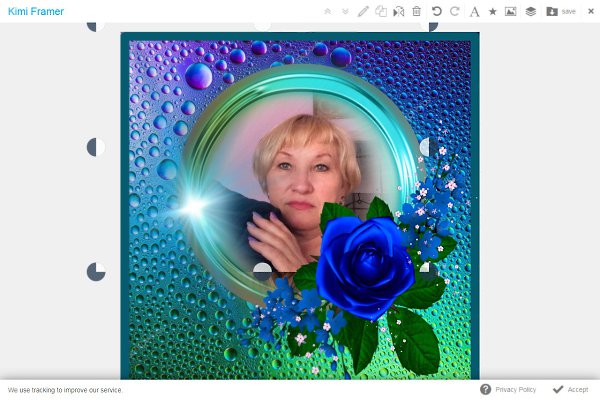Save the framed photo
Screen dimensions: 600x400
pos(561,11)
